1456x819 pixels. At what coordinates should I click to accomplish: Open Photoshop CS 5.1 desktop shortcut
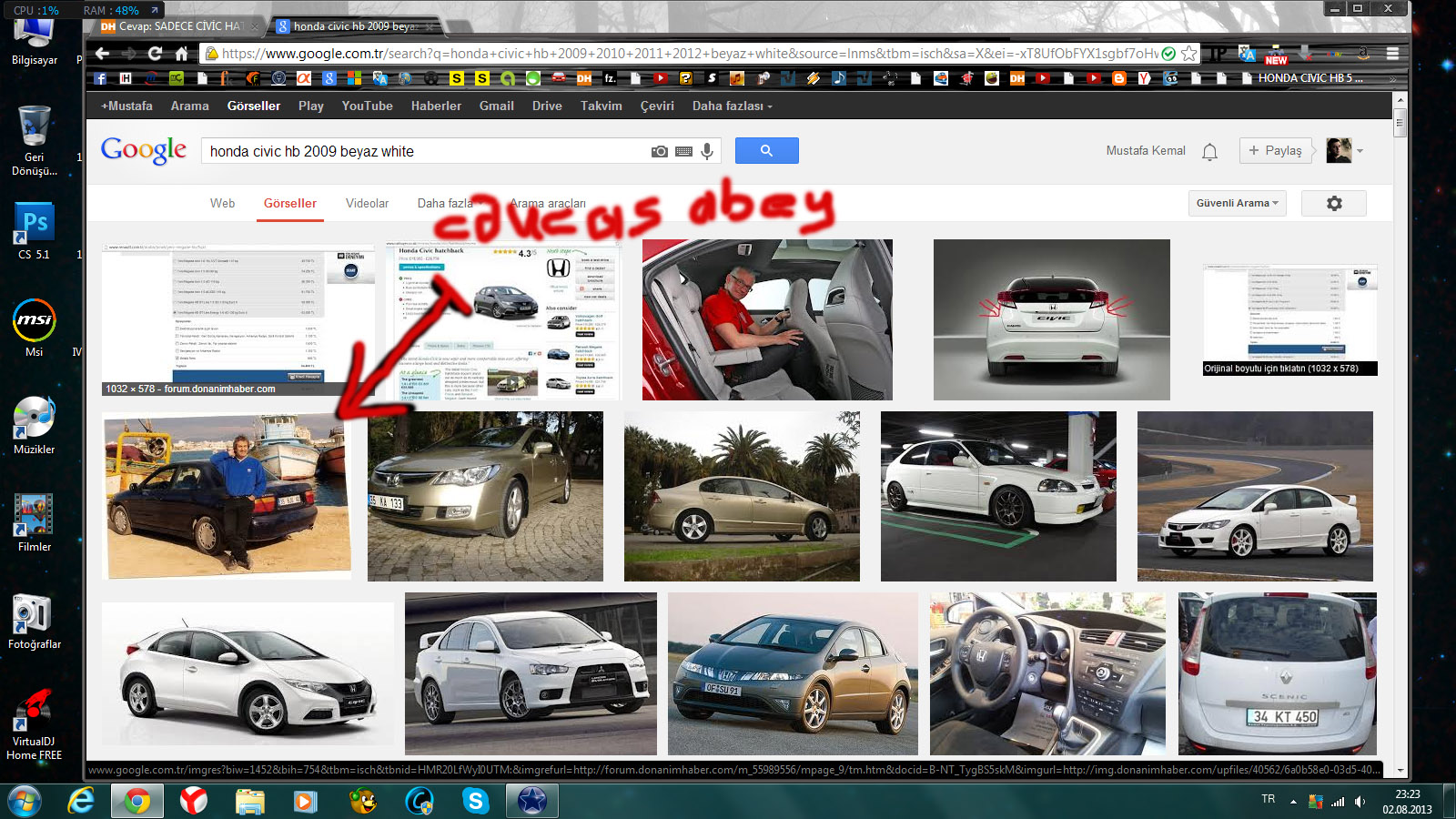click(x=34, y=231)
